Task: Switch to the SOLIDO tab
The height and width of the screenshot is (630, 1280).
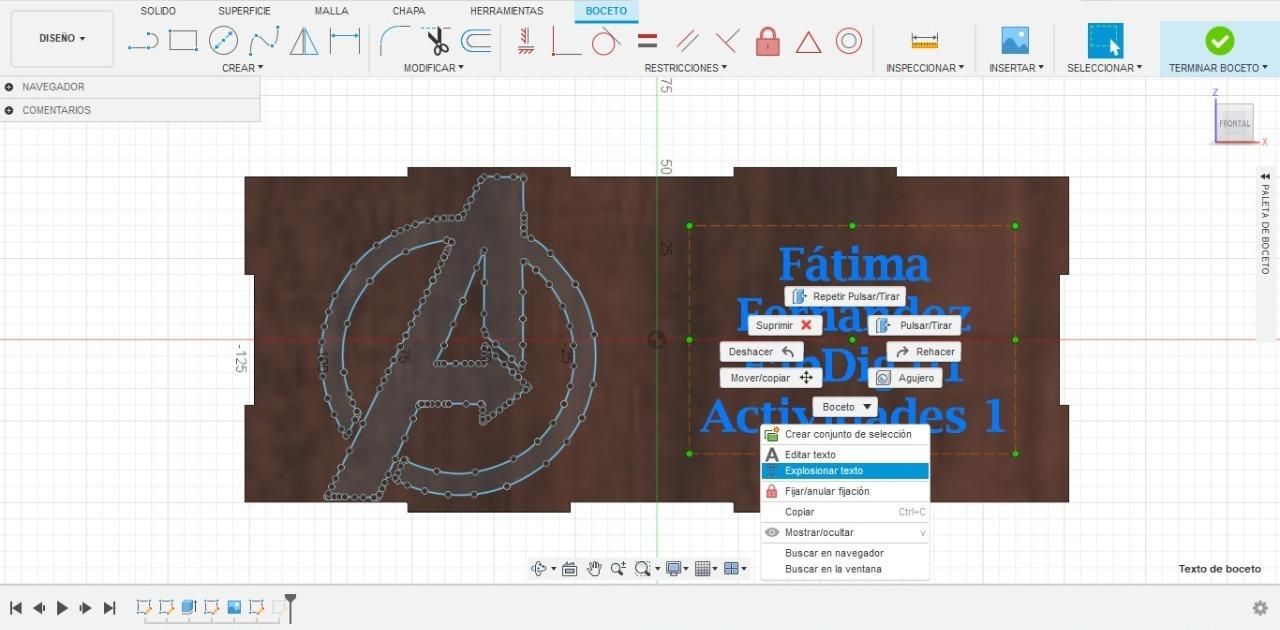Action: 158,11
